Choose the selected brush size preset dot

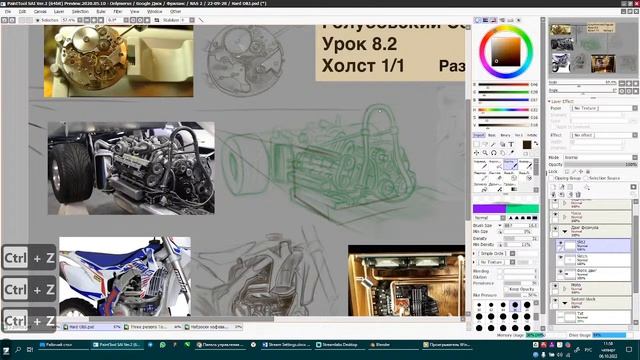pos(515,305)
